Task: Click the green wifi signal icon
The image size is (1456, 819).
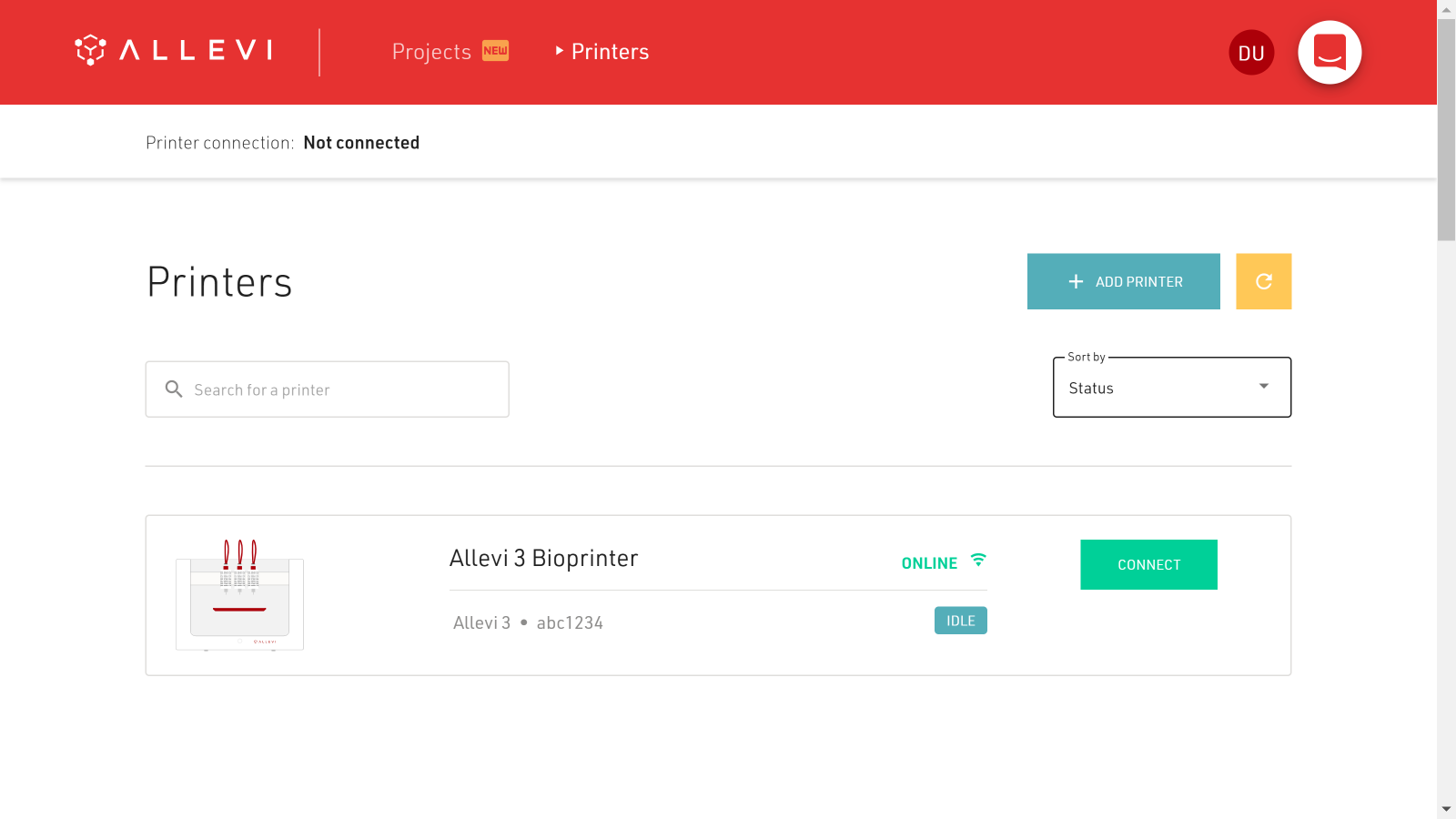Action: click(978, 561)
